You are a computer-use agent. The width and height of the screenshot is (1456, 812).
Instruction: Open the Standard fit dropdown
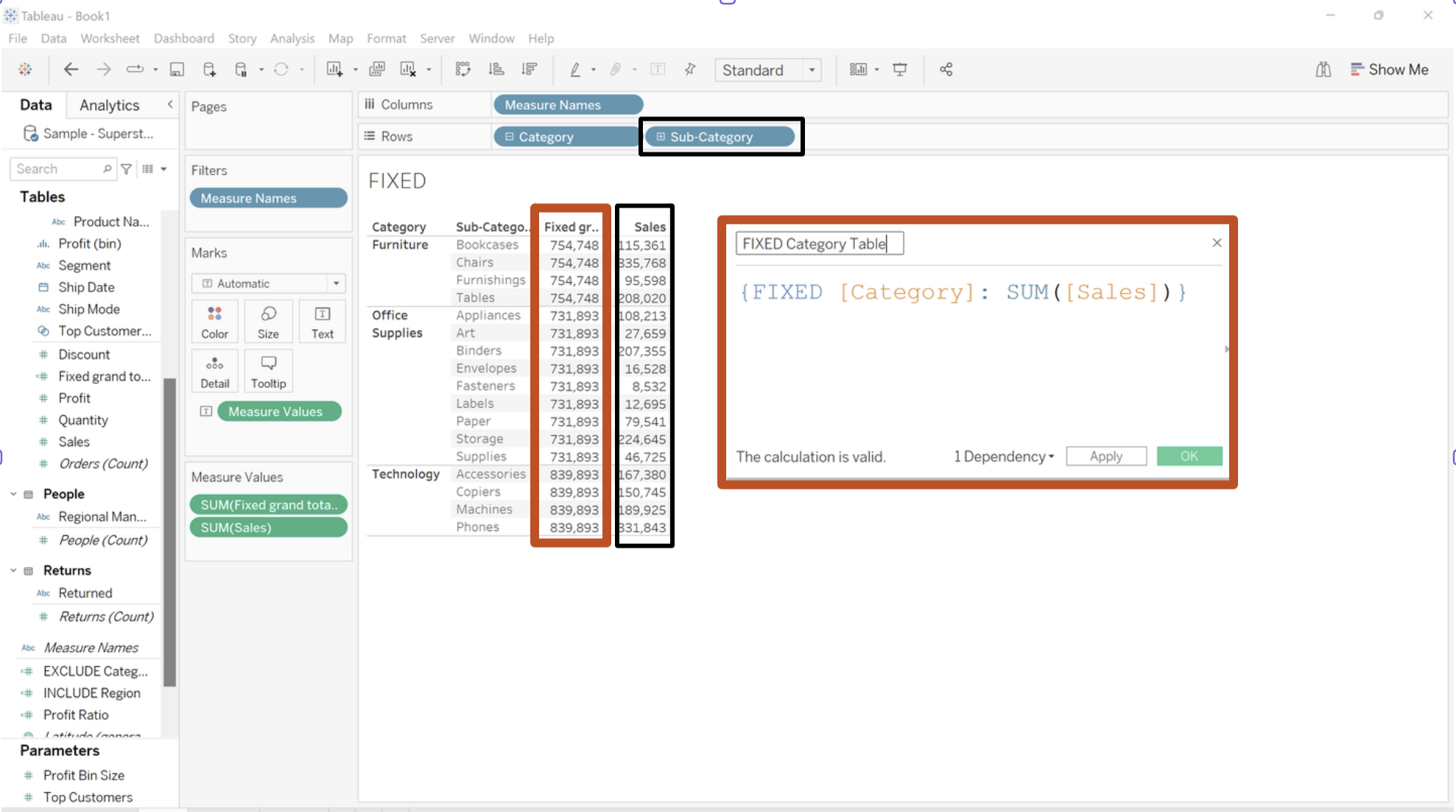[x=812, y=70]
